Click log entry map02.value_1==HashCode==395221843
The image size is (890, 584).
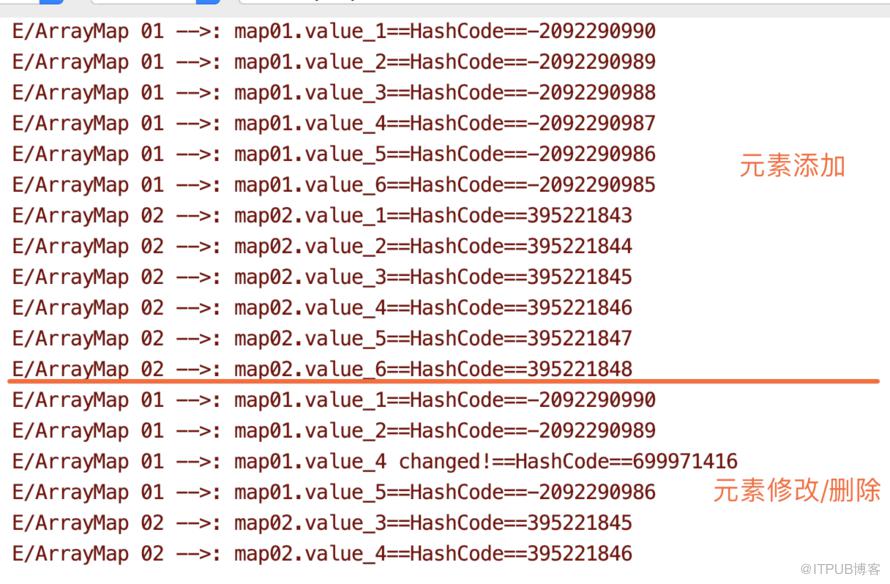[x=322, y=216]
